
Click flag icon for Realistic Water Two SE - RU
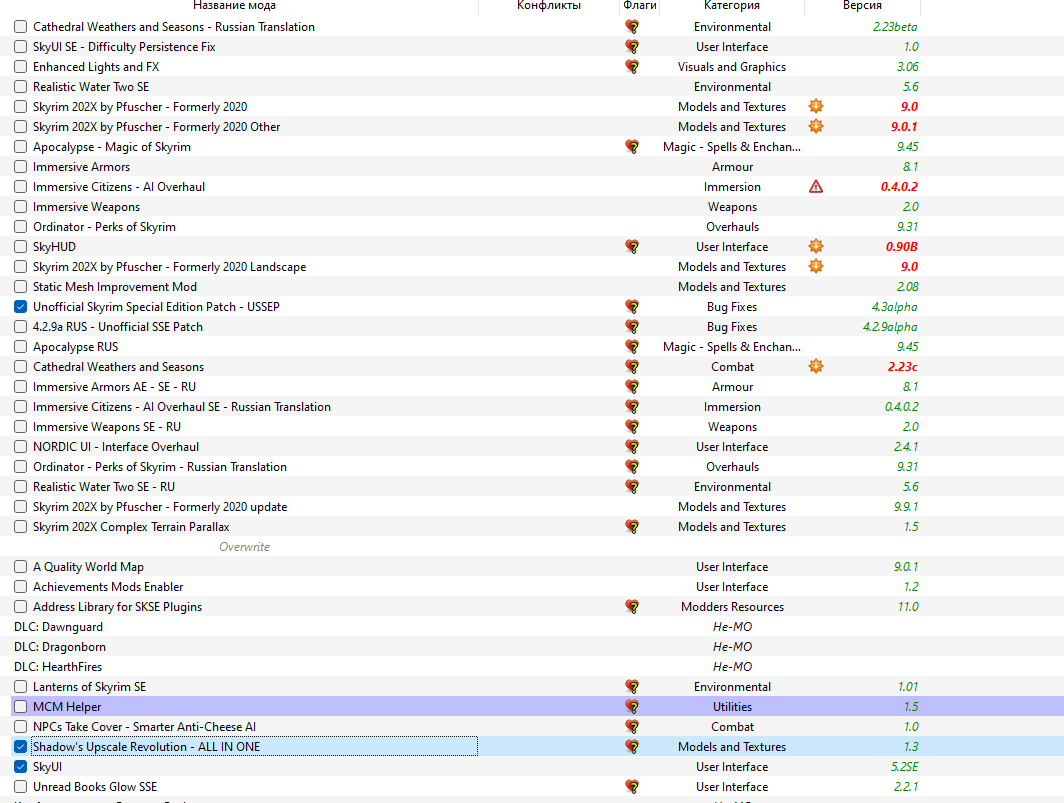[x=632, y=487]
